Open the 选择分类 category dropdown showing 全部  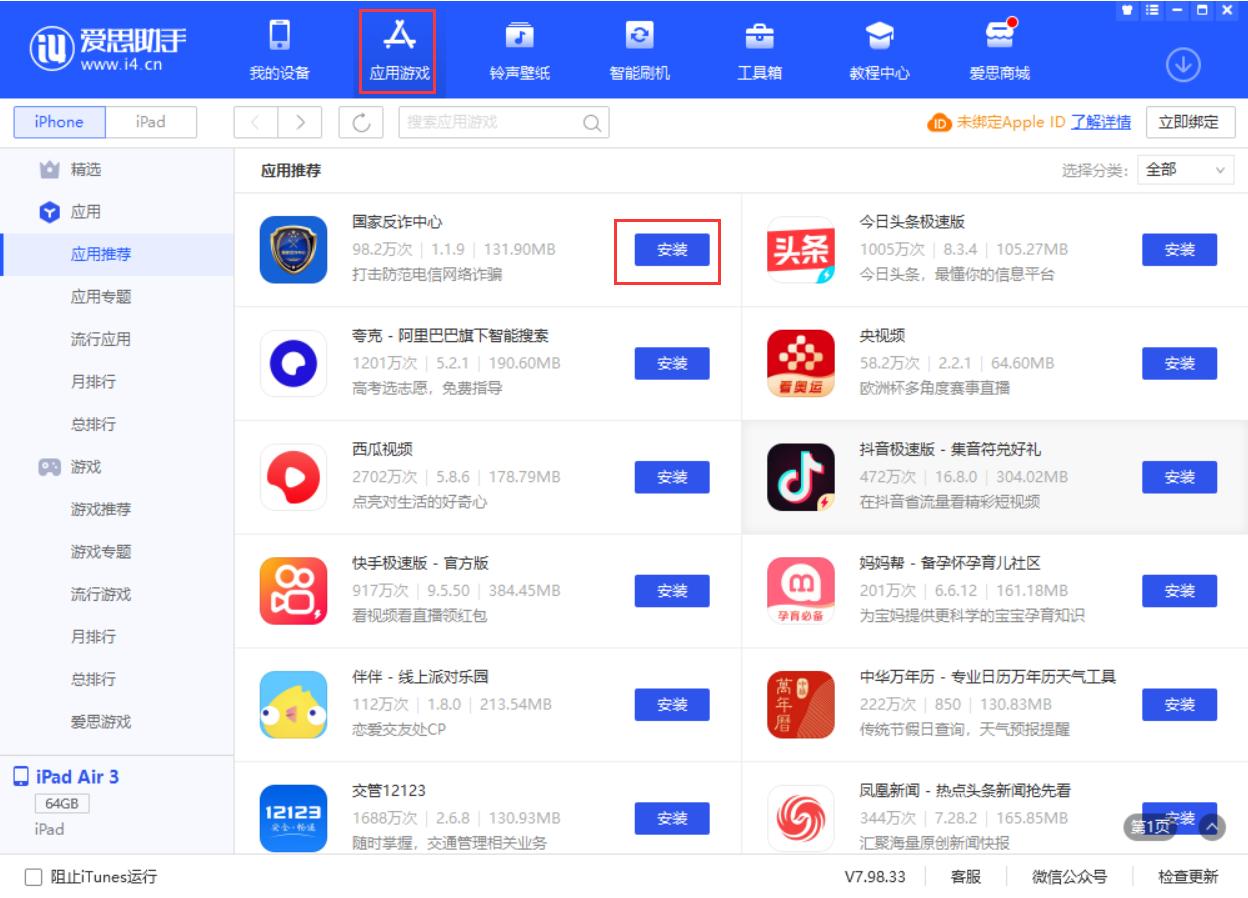click(x=1186, y=170)
